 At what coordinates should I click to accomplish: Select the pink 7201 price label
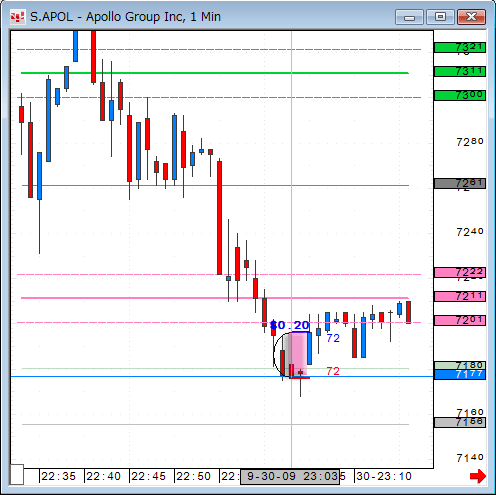(x=460, y=320)
